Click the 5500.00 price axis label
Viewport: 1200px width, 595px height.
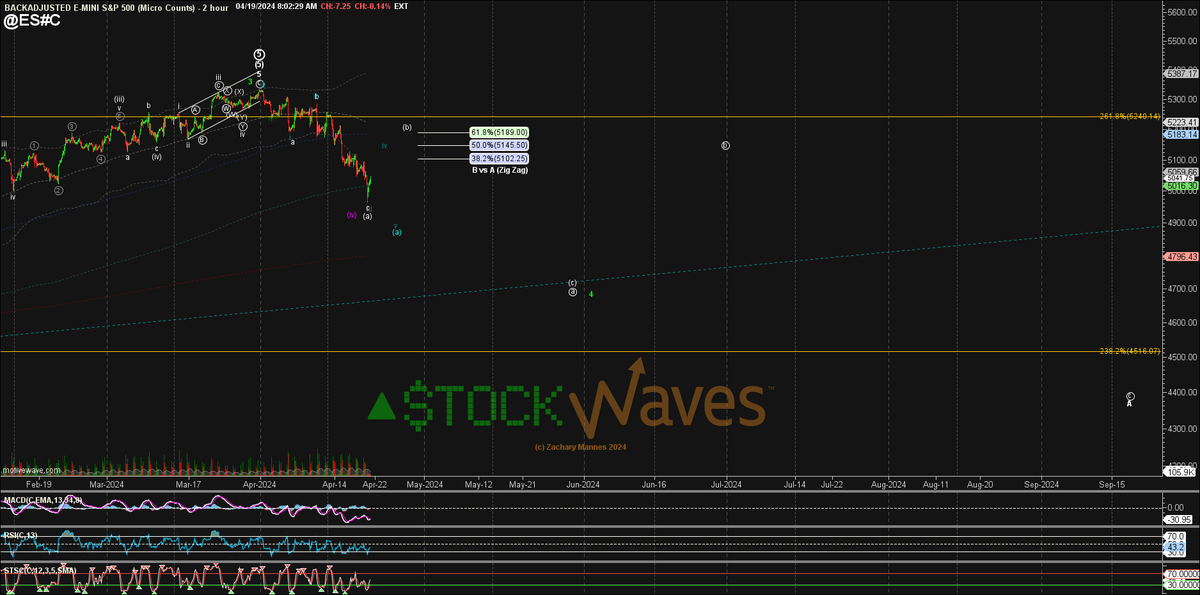point(1181,39)
